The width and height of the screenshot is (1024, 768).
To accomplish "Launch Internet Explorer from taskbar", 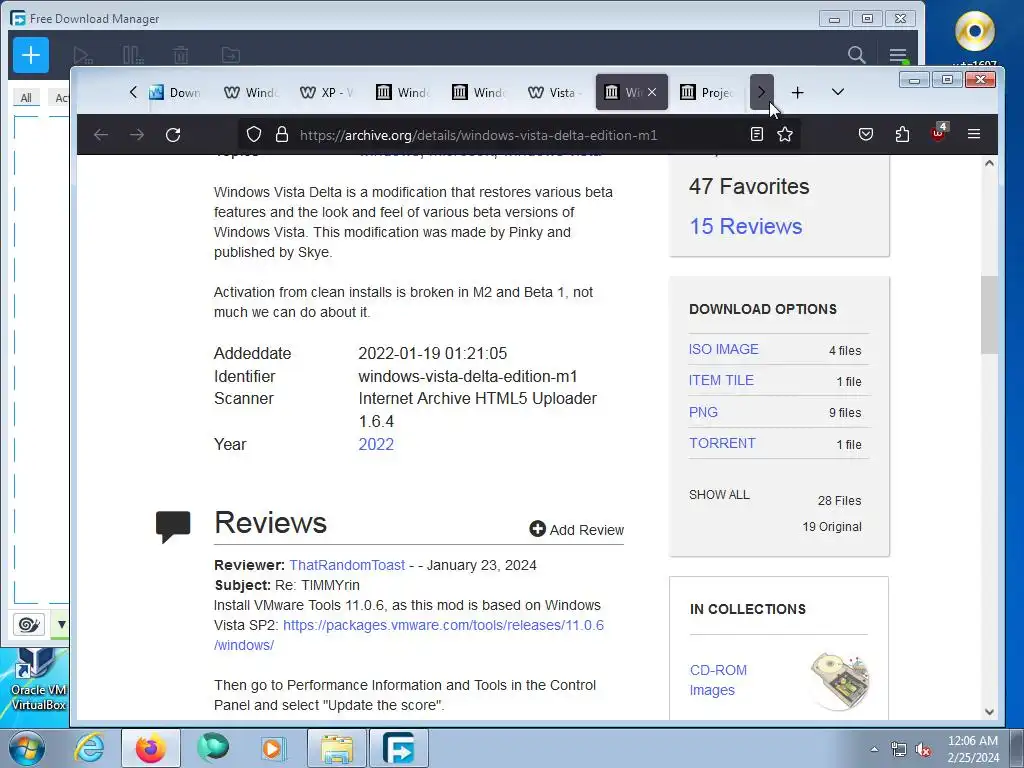I will (x=89, y=748).
